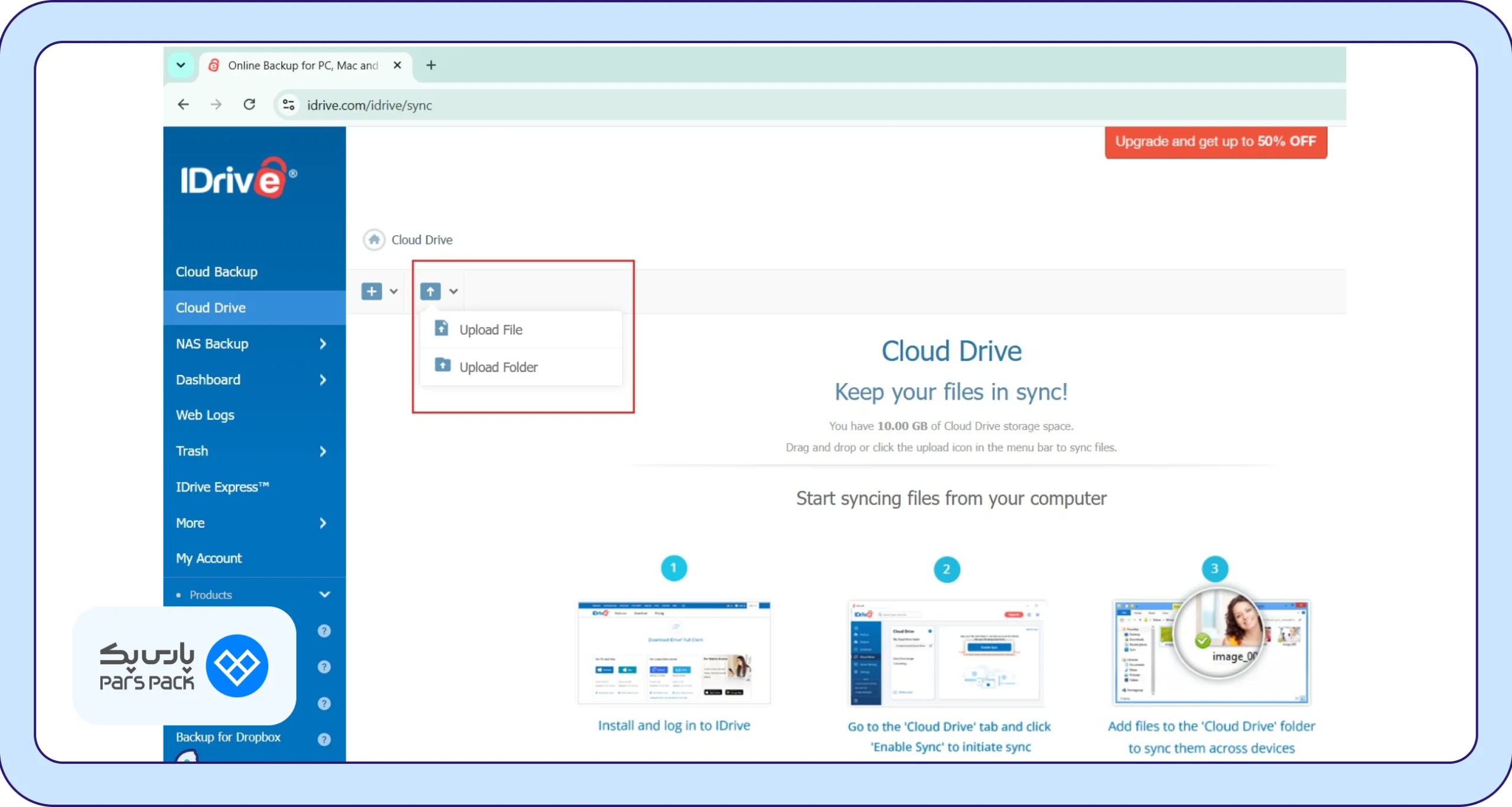Click the browser forward arrow

click(216, 104)
